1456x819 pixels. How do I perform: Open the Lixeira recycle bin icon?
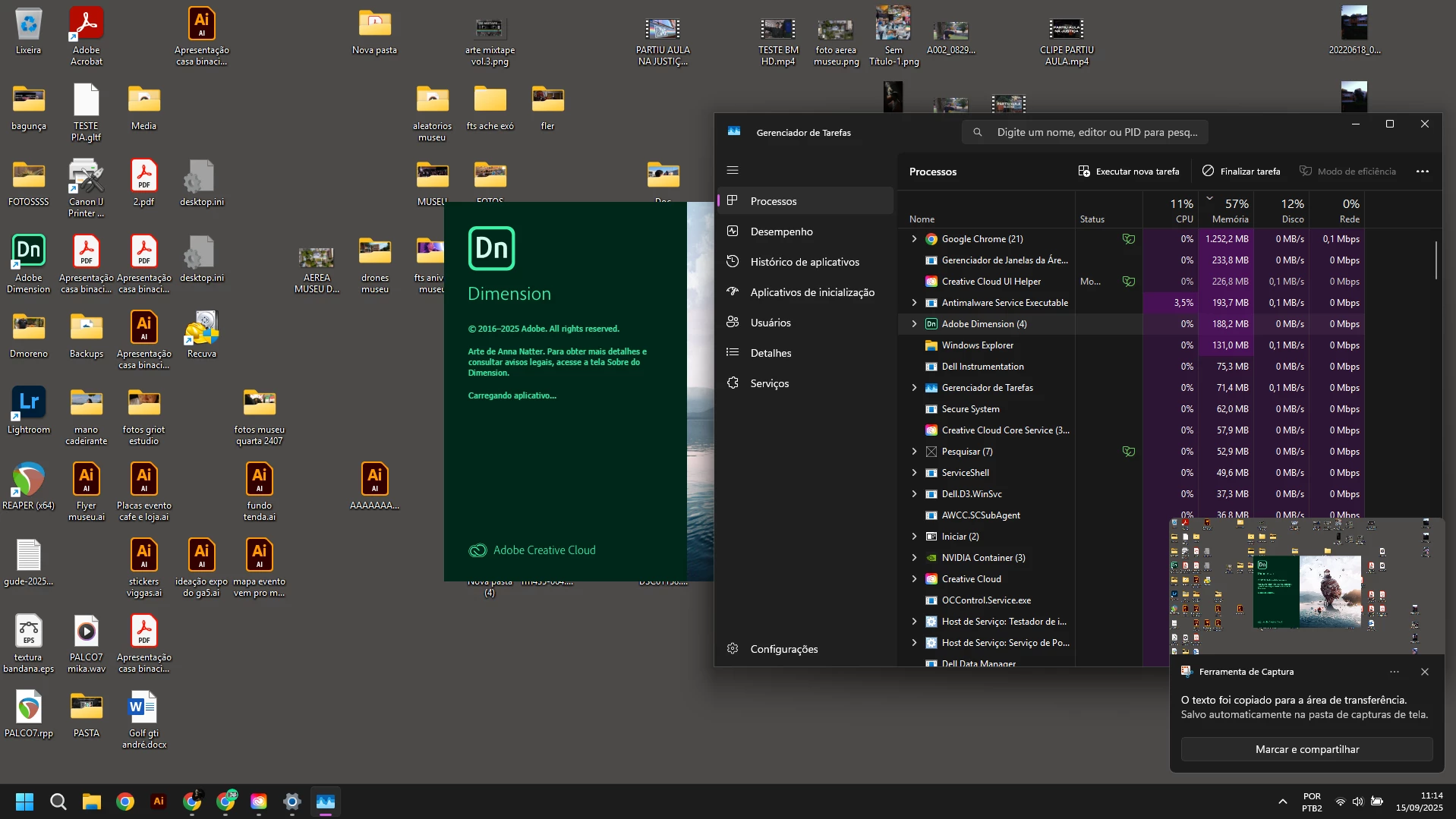[x=28, y=32]
